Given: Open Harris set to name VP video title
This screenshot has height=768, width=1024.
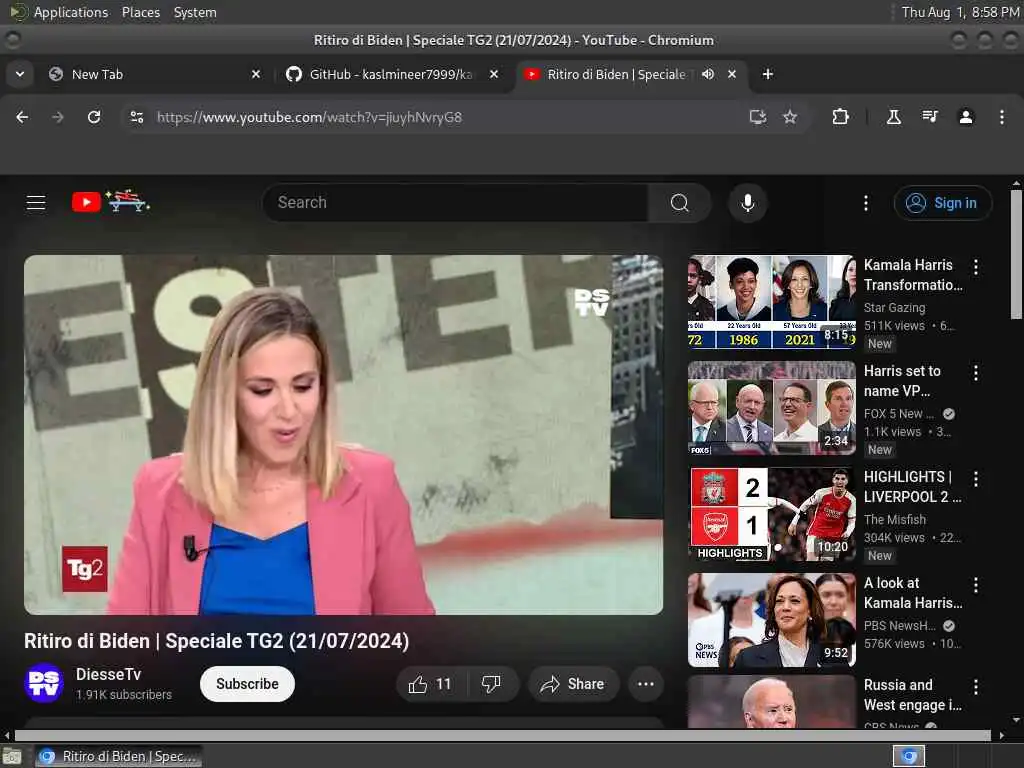Looking at the screenshot, I should 903,381.
